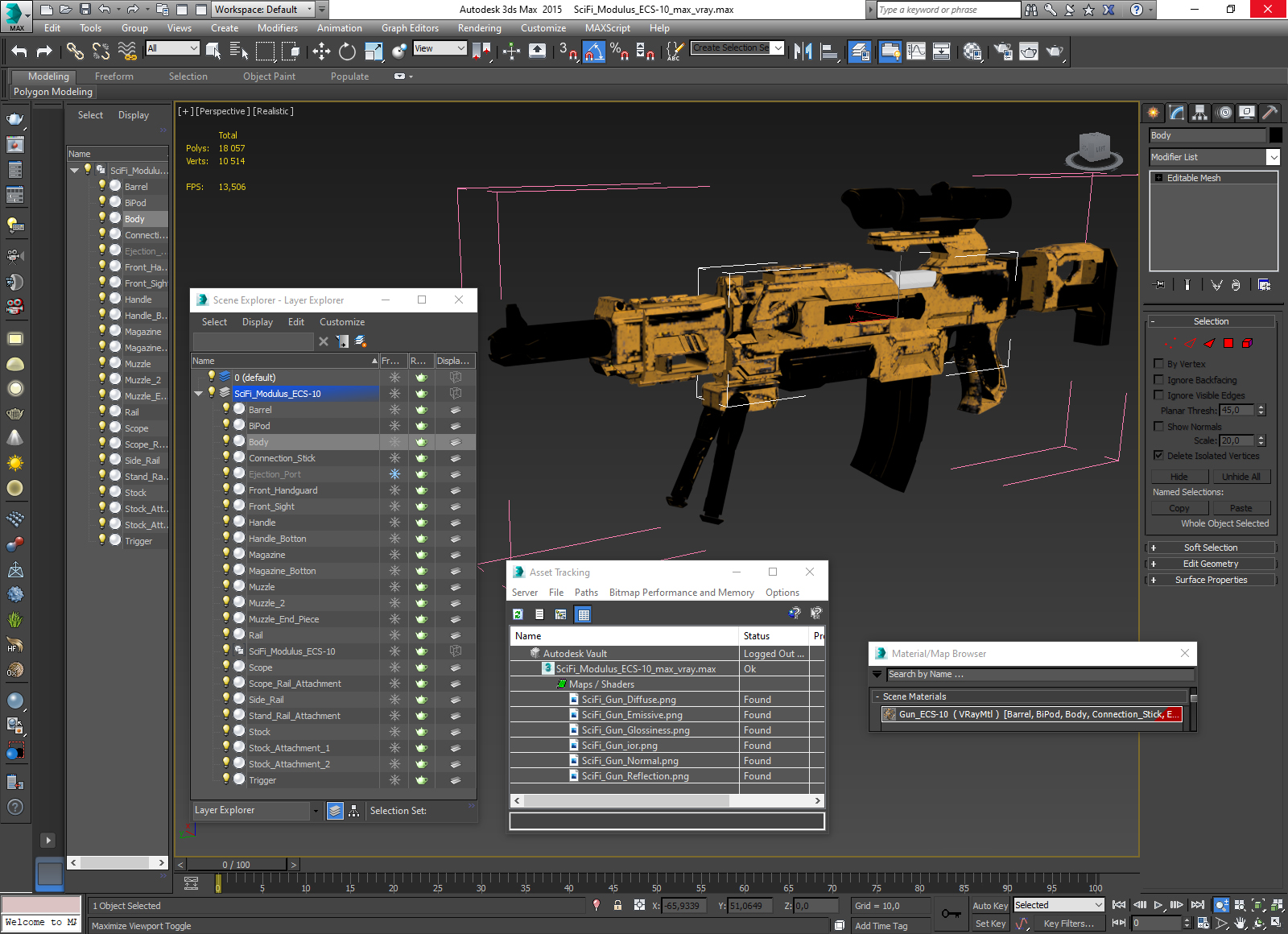Image resolution: width=1288 pixels, height=934 pixels.
Task: Enable Ignore Backfacing checkbox
Action: coord(1159,379)
